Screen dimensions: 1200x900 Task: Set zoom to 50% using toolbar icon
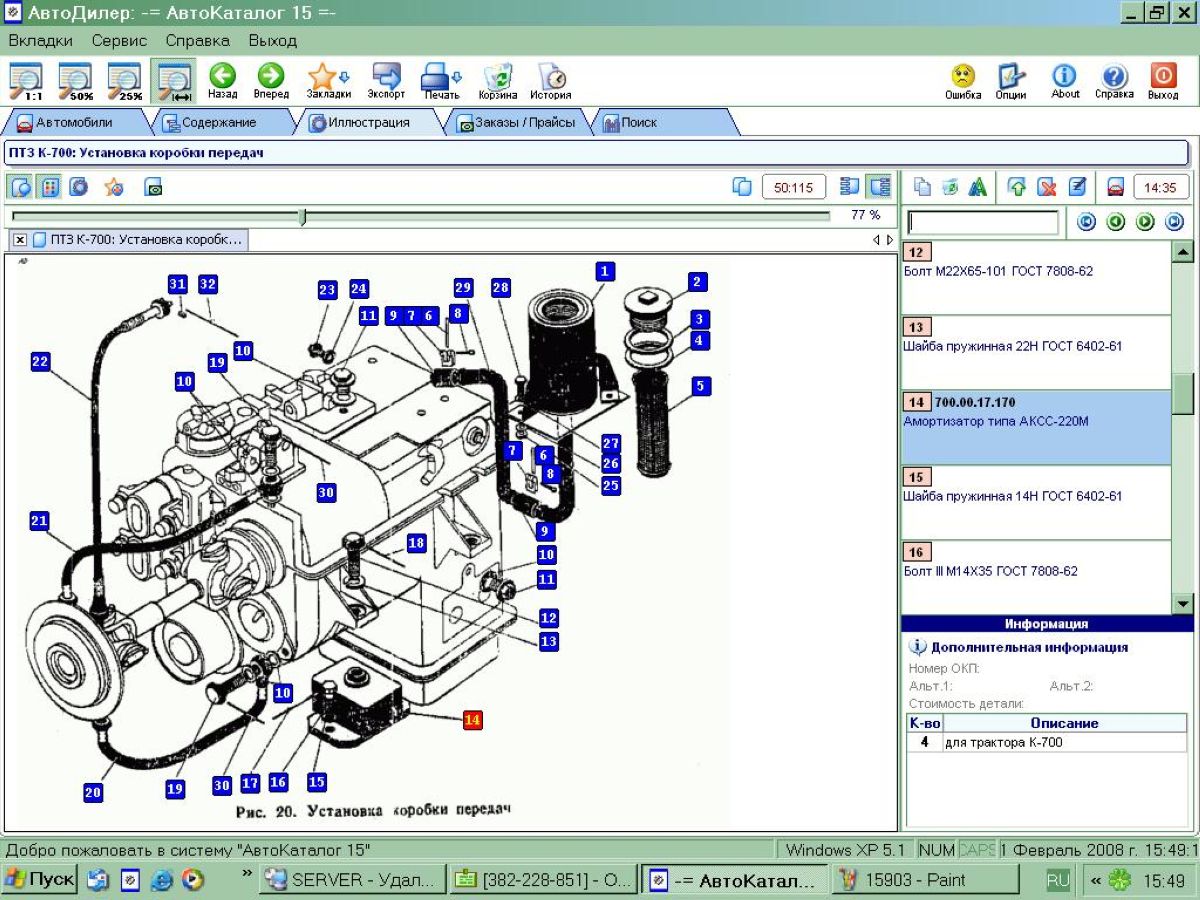[x=75, y=81]
